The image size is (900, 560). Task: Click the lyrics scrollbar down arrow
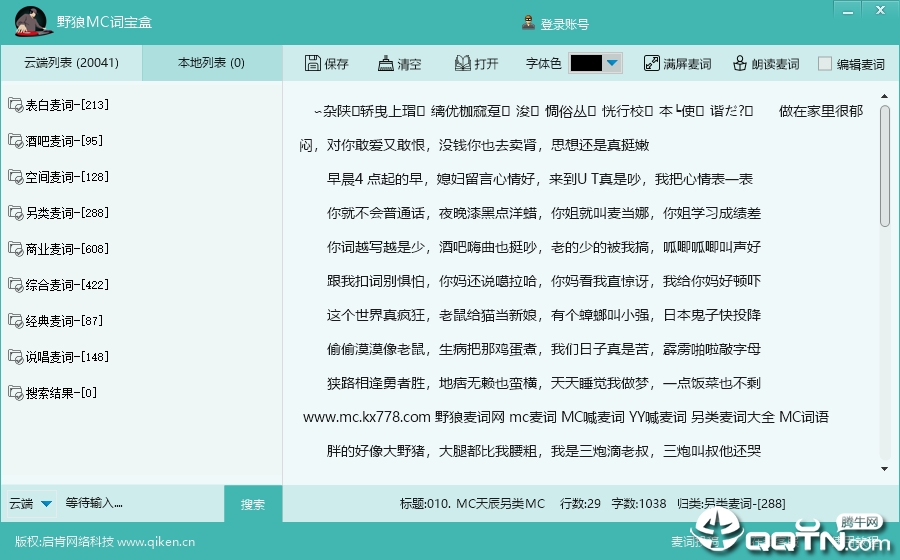click(885, 469)
